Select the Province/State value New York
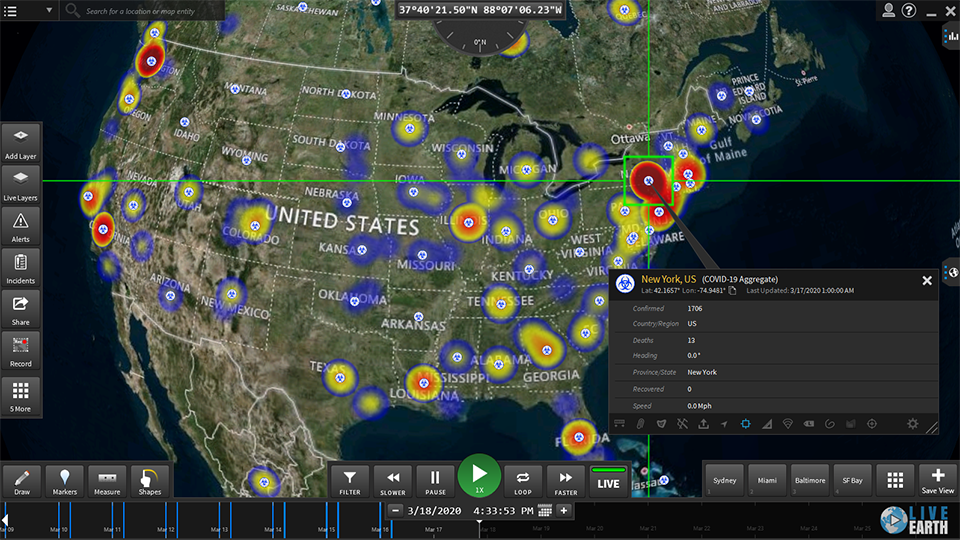This screenshot has height=540, width=960. [702, 372]
